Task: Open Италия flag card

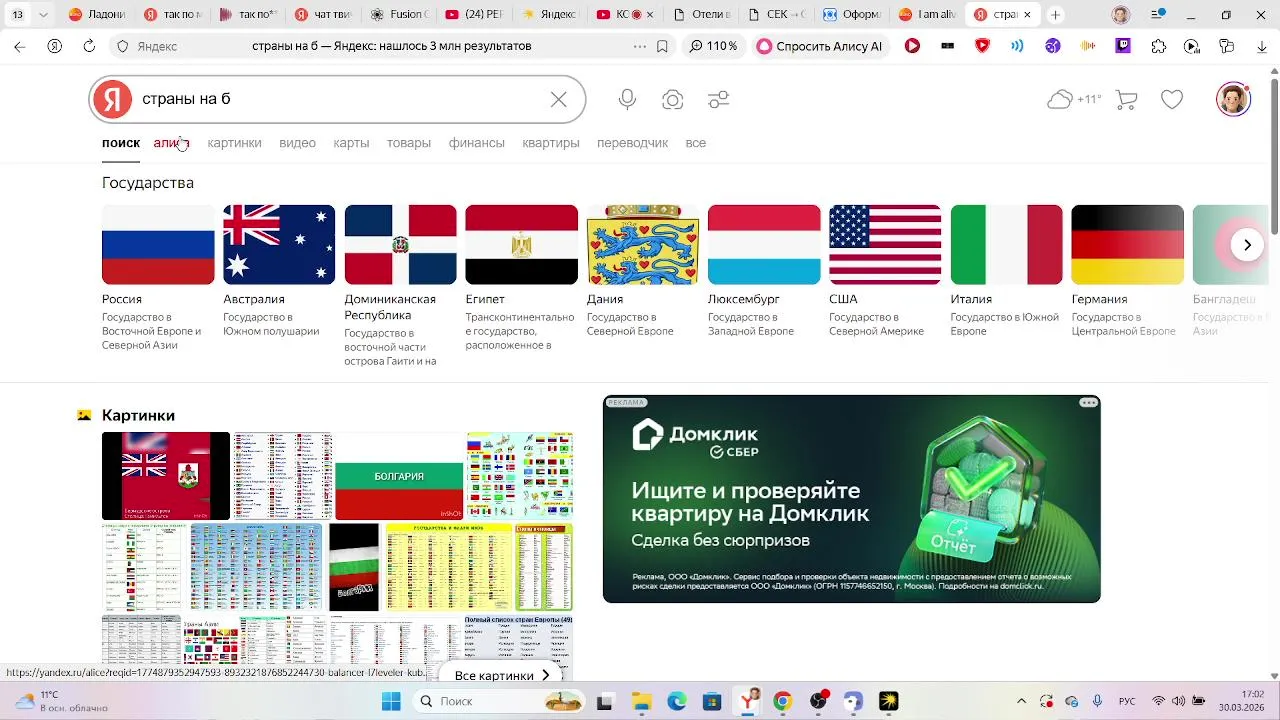Action: click(1006, 271)
